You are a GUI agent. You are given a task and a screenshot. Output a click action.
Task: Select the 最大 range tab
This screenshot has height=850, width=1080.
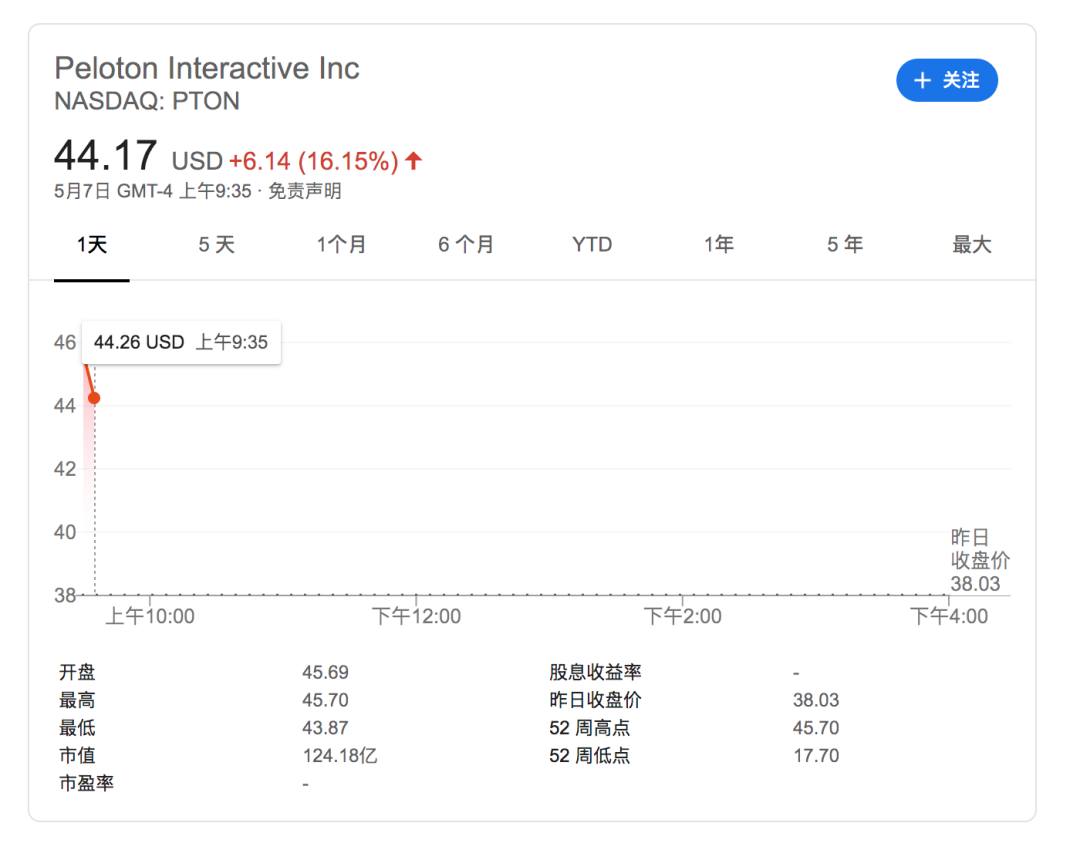click(971, 245)
